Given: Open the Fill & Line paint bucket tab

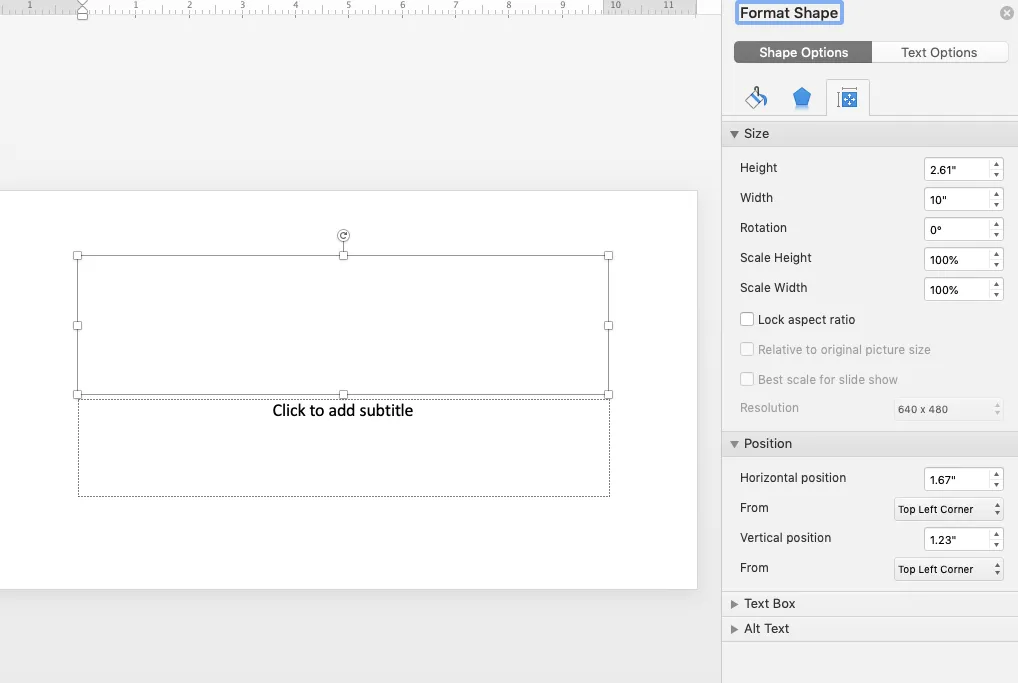Looking at the screenshot, I should click(756, 97).
